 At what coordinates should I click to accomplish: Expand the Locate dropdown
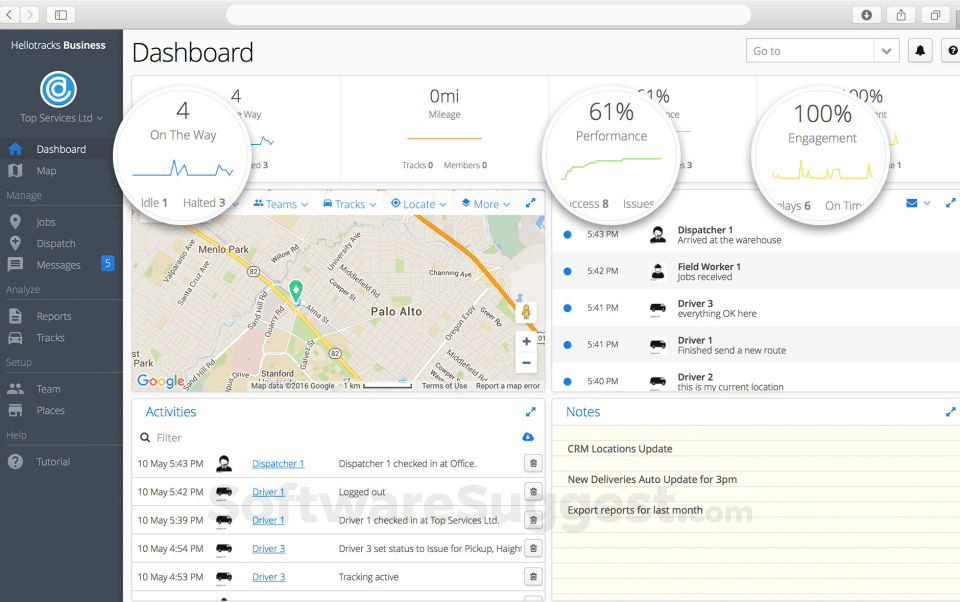coord(418,203)
